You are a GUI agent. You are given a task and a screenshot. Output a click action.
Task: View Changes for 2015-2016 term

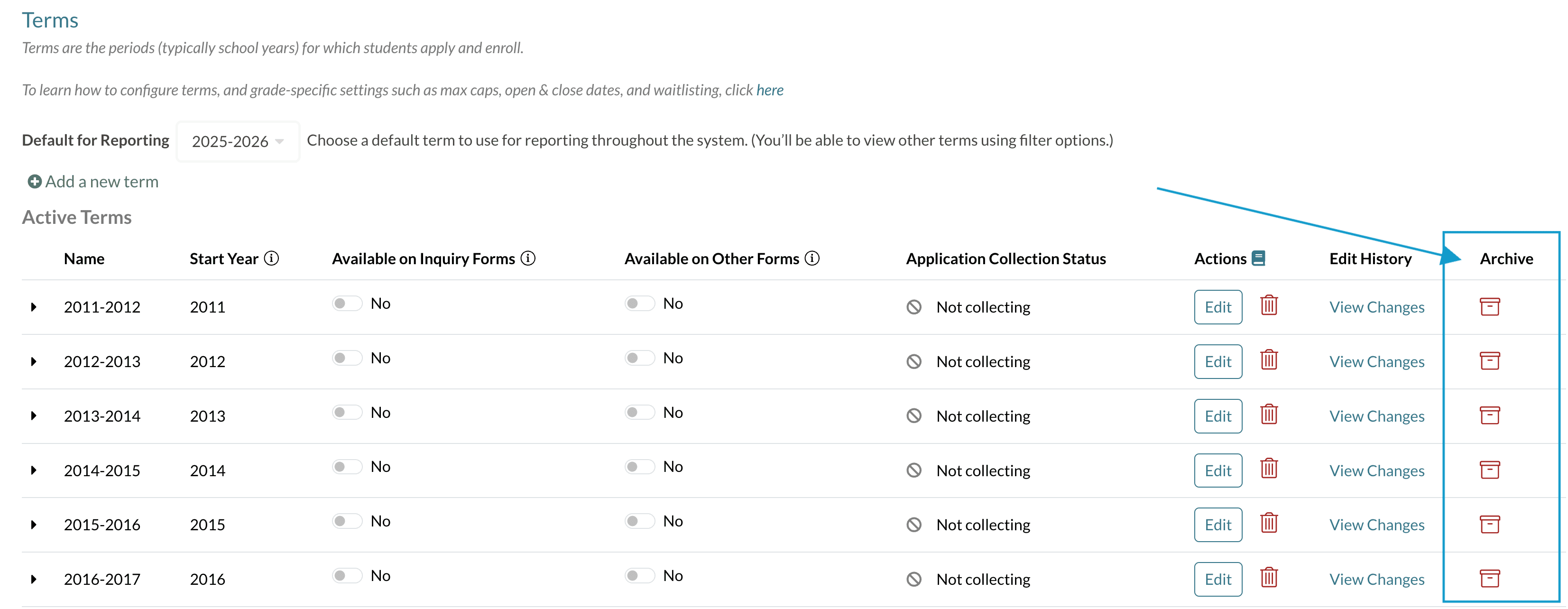(1376, 525)
